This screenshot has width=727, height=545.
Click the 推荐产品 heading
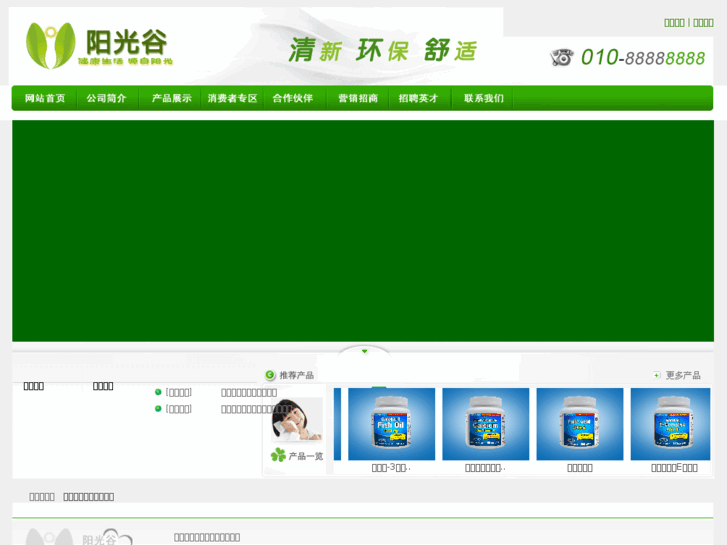pos(296,375)
